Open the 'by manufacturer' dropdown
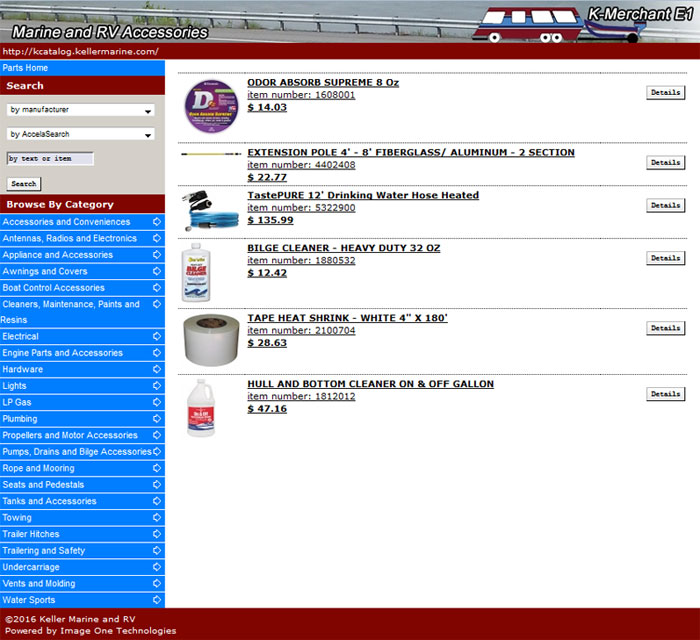 [81, 110]
